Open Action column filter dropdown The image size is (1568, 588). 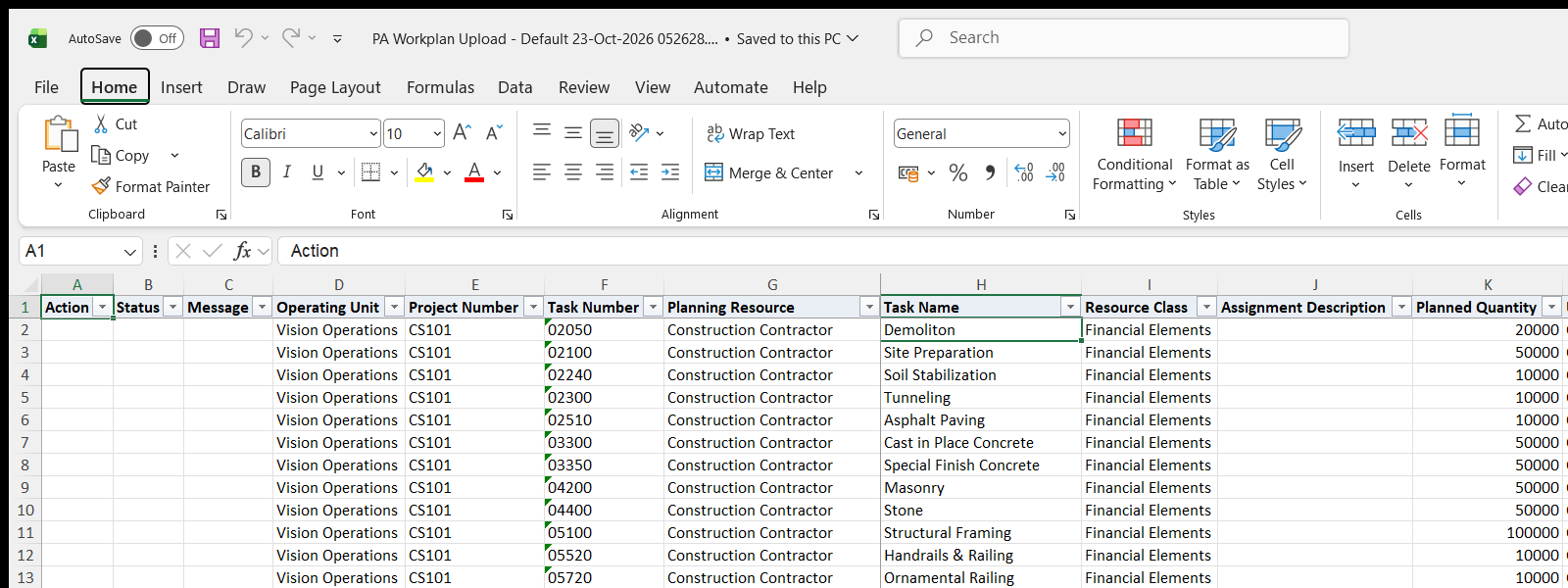(102, 307)
